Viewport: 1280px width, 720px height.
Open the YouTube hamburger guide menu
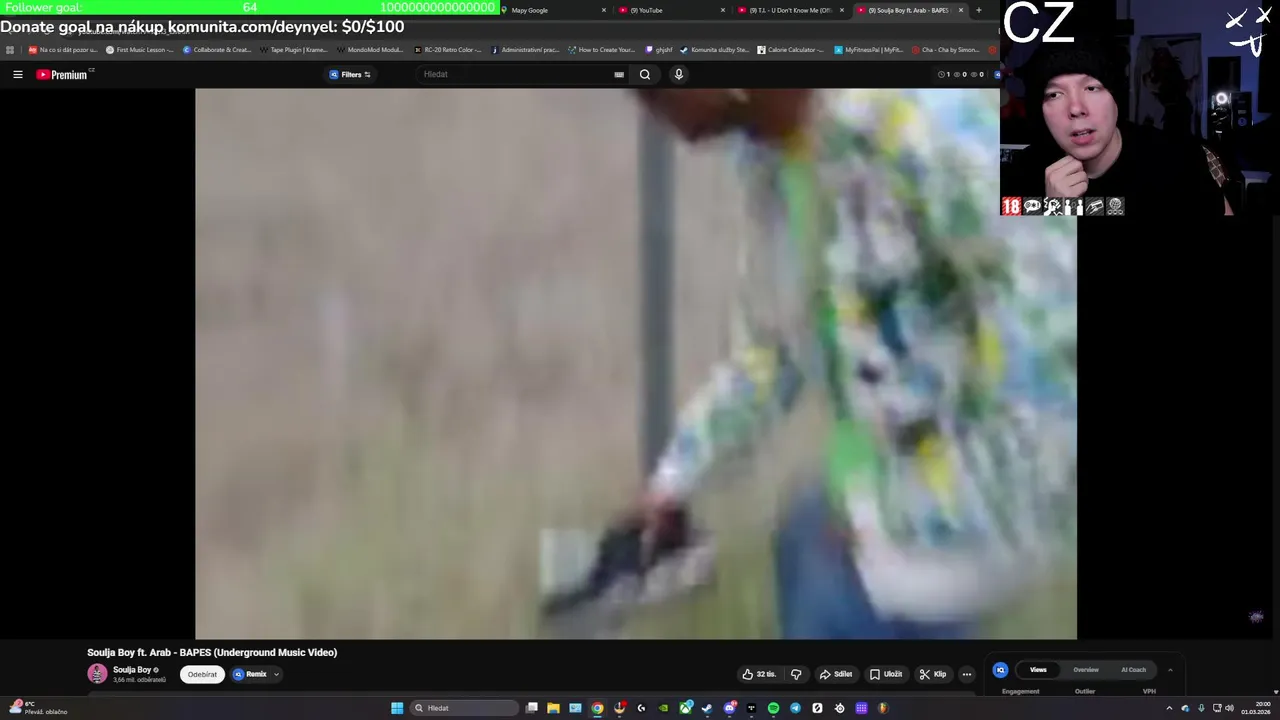pyautogui.click(x=17, y=74)
